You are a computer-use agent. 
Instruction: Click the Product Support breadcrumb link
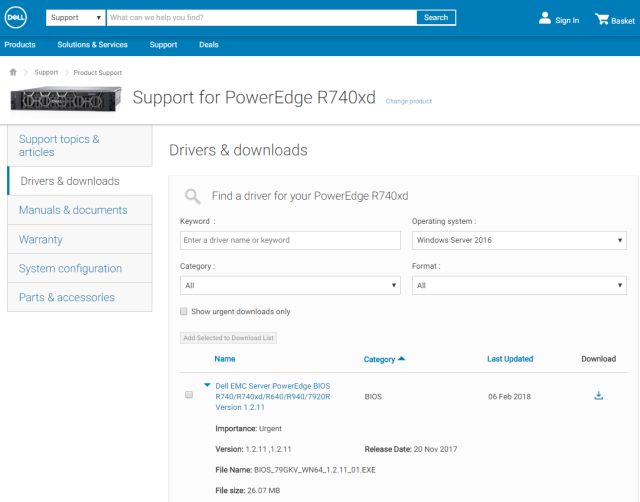tap(98, 73)
